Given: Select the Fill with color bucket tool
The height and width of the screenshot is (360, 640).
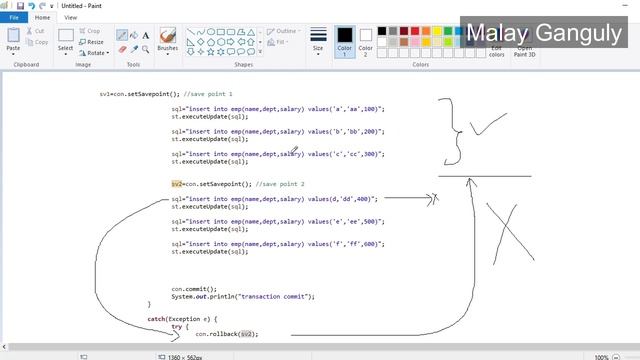Looking at the screenshot, I should click(134, 36).
